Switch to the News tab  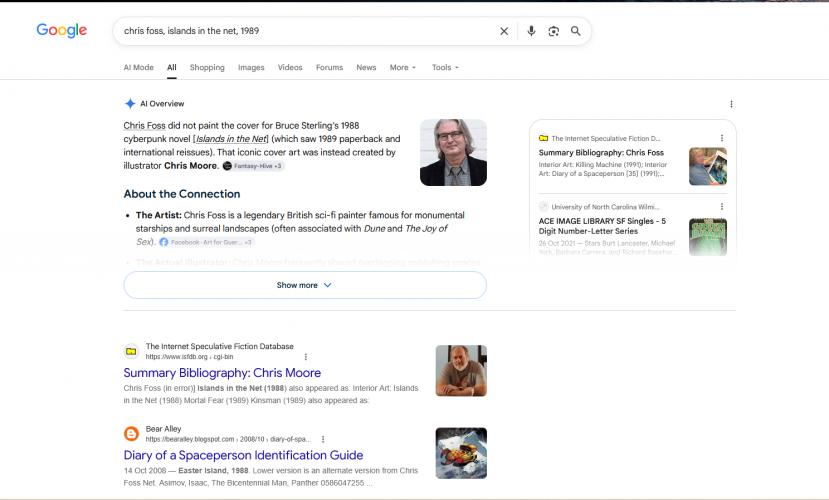366,68
